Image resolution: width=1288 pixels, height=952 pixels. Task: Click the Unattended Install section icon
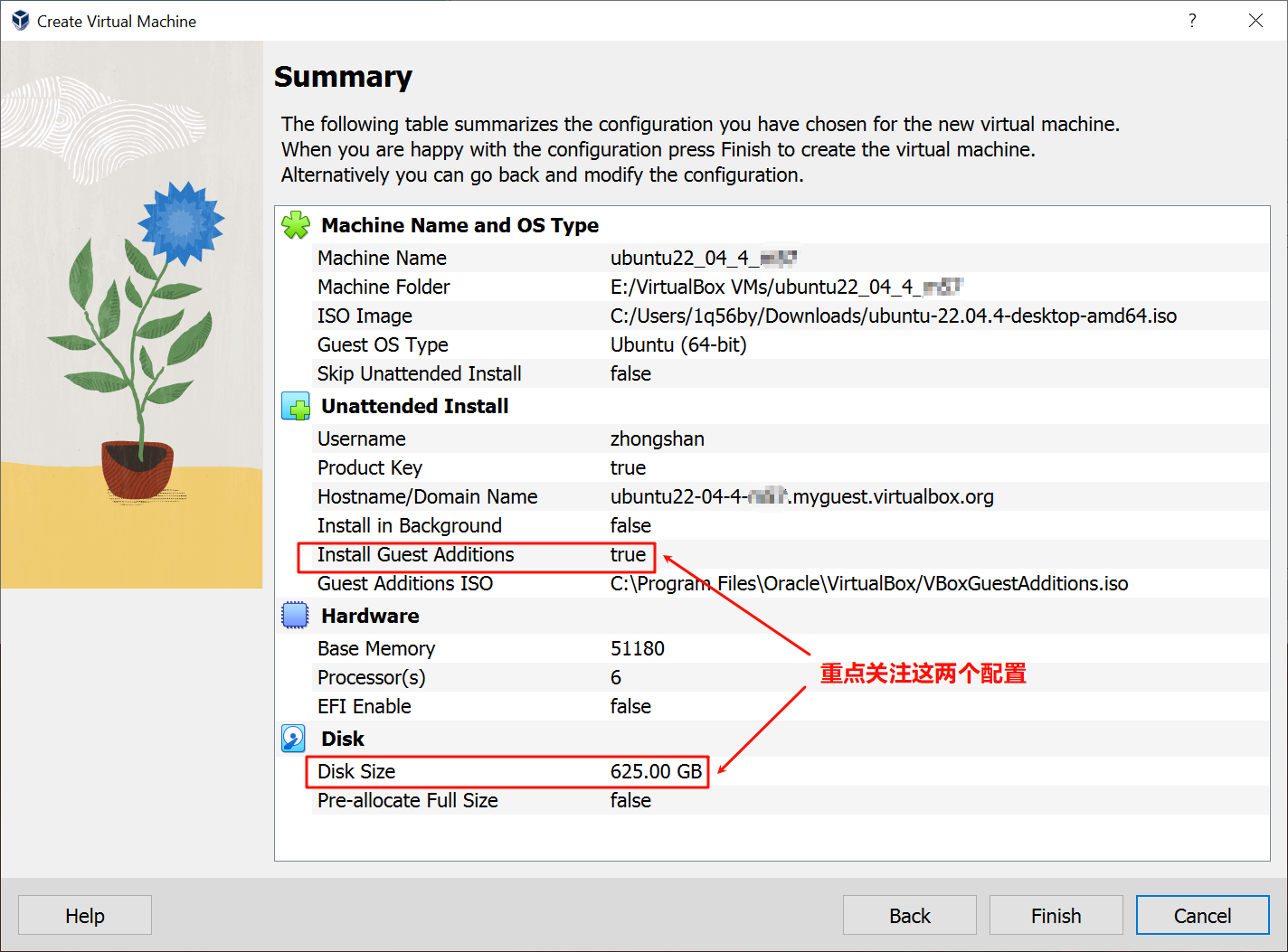296,406
